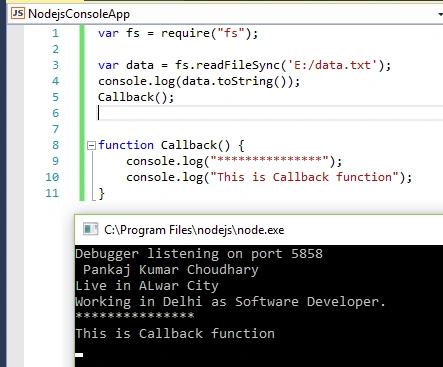Click "Working in Delhi as Software Developer." line
Image resolution: width=443 pixels, height=367 pixels.
coord(231,302)
